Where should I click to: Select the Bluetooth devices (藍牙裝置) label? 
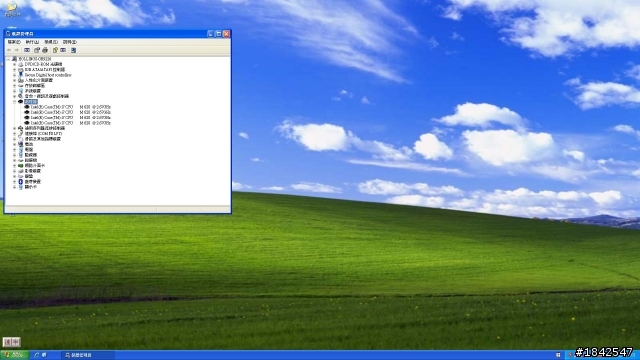[33, 182]
